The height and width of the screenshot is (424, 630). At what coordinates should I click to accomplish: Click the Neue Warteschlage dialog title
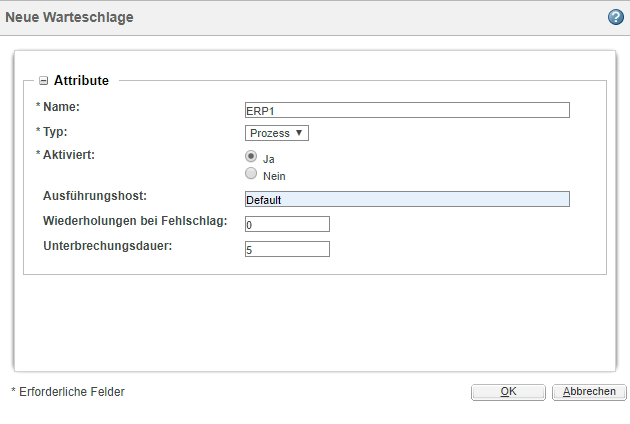pos(70,18)
